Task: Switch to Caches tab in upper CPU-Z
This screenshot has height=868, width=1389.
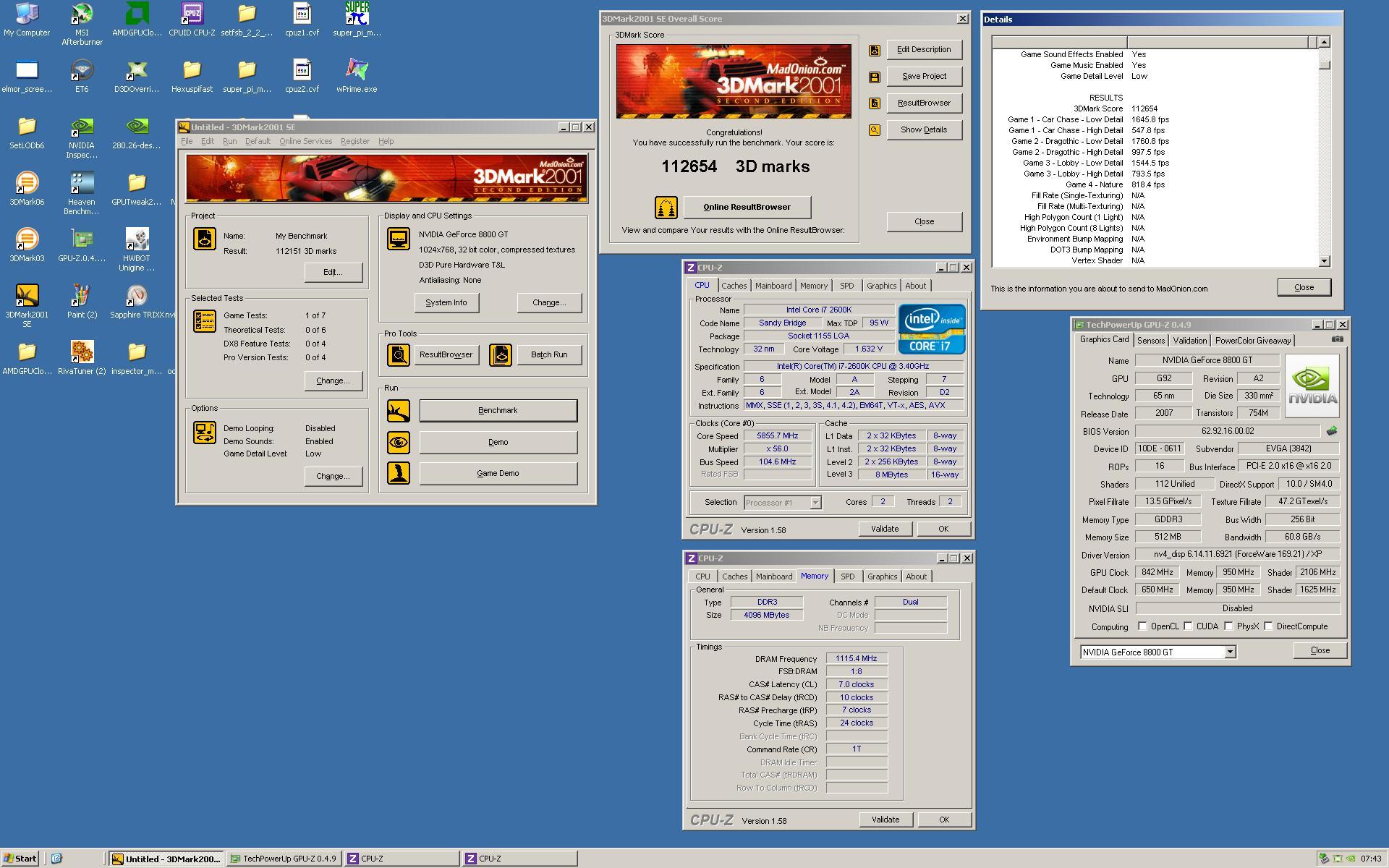Action: 734,286
